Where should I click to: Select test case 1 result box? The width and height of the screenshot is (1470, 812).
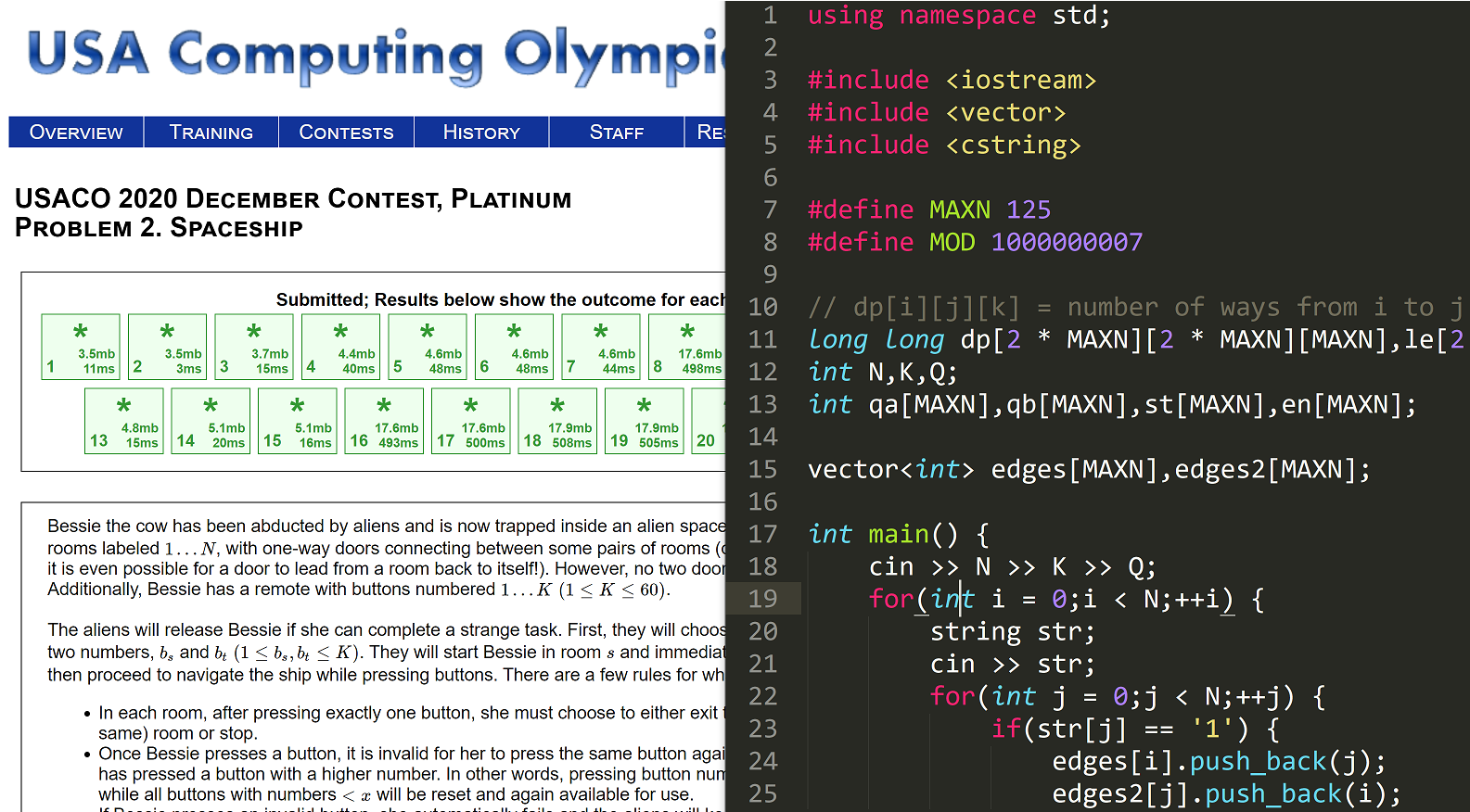tap(81, 347)
